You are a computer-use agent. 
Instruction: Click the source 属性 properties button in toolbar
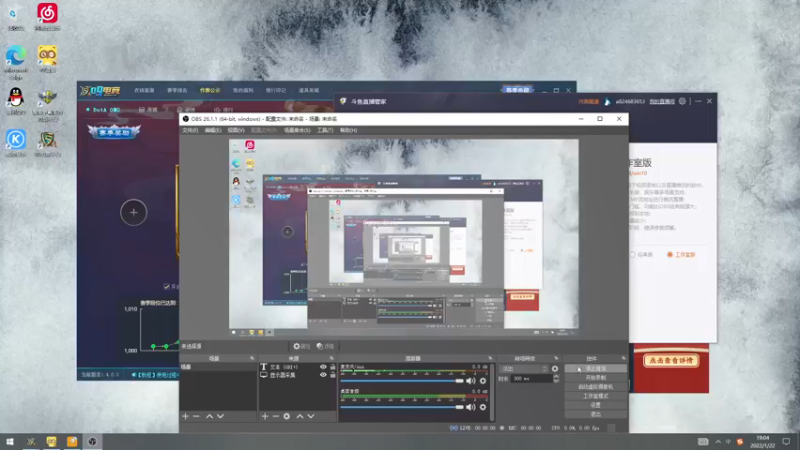click(302, 346)
